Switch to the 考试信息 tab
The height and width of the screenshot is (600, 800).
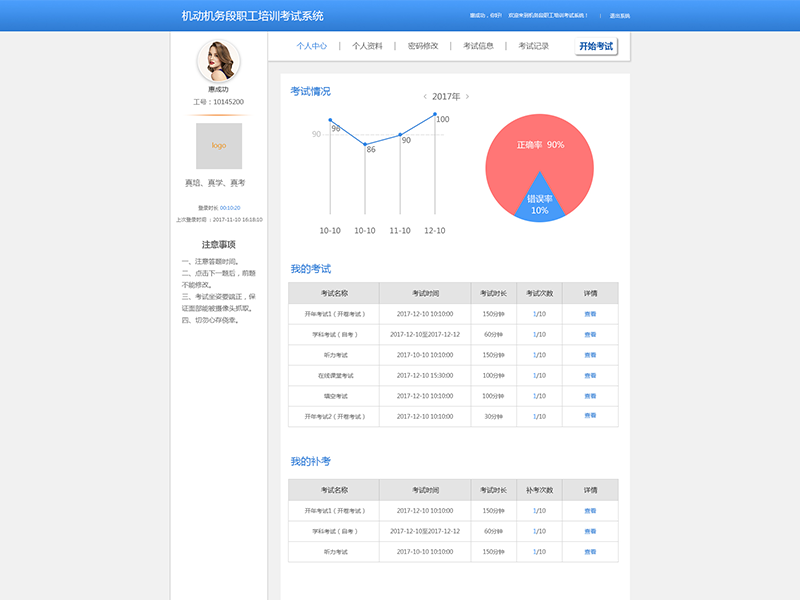tap(478, 46)
